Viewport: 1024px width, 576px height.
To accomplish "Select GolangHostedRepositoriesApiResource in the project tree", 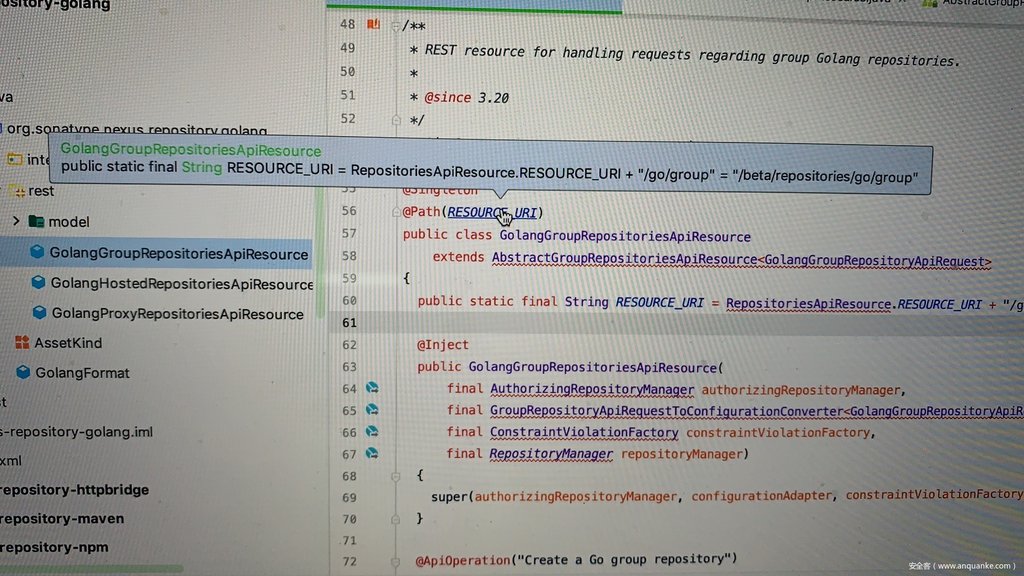I will pyautogui.click(x=181, y=284).
